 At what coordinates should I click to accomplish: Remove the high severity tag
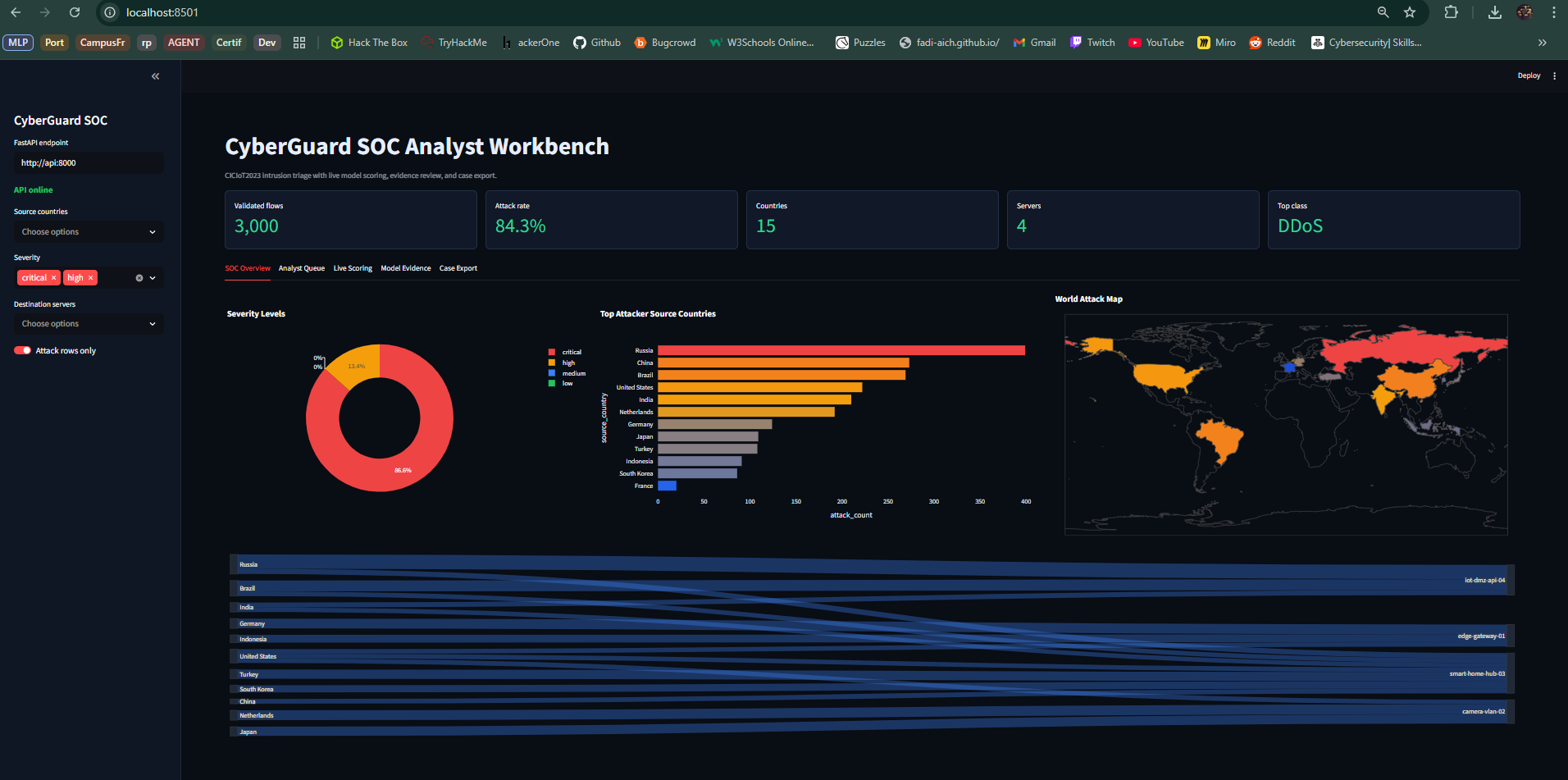pyautogui.click(x=91, y=278)
